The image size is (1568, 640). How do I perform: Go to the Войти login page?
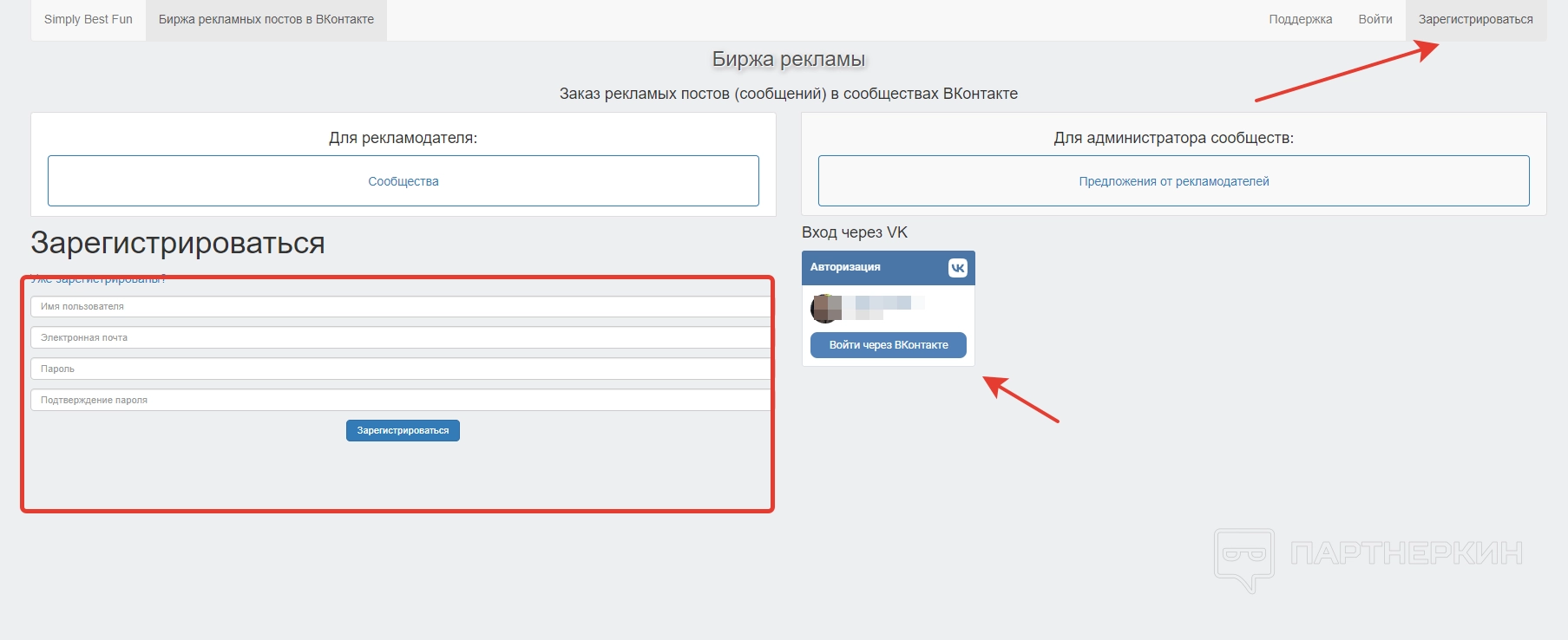pyautogui.click(x=1375, y=19)
